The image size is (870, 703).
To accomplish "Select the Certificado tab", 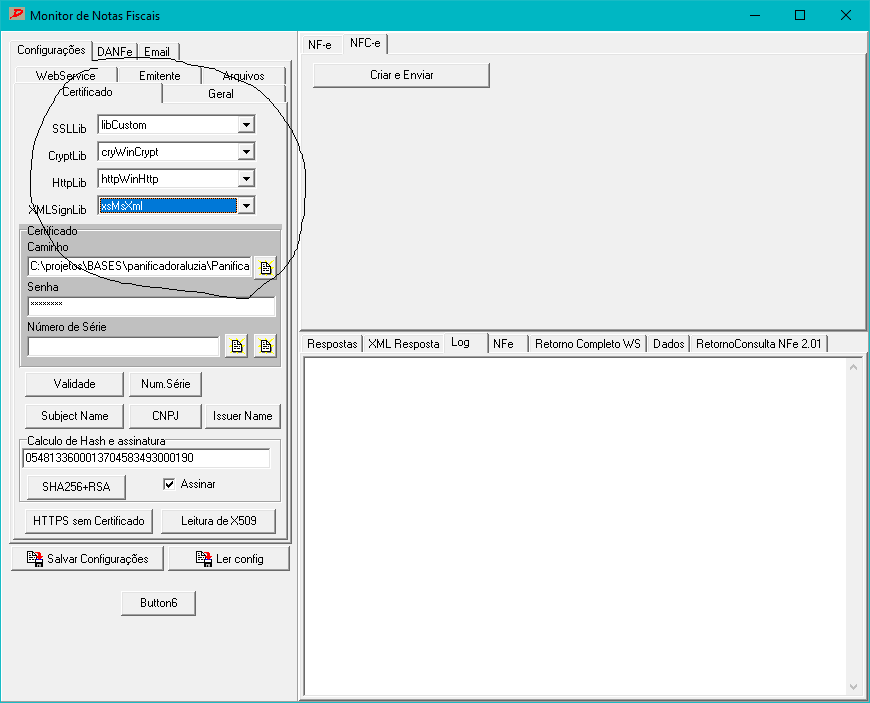I will [87, 92].
